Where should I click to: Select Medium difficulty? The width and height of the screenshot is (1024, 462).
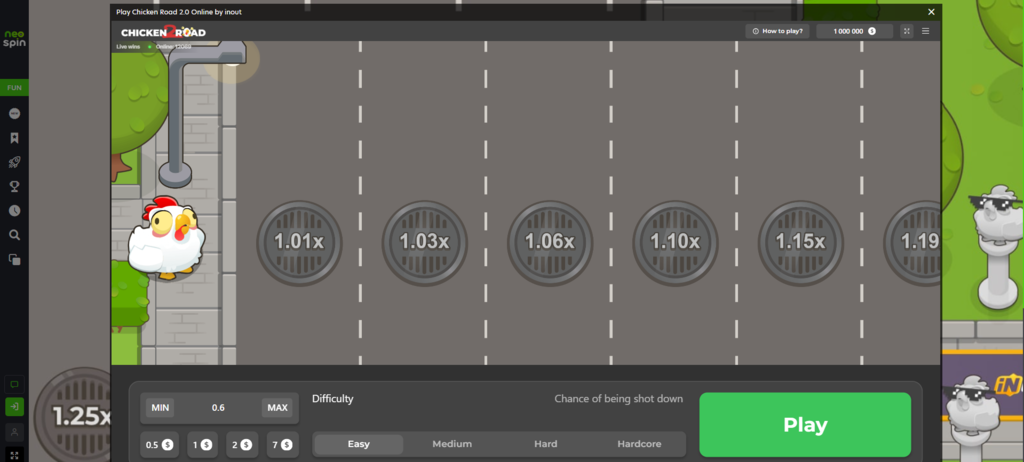452,444
